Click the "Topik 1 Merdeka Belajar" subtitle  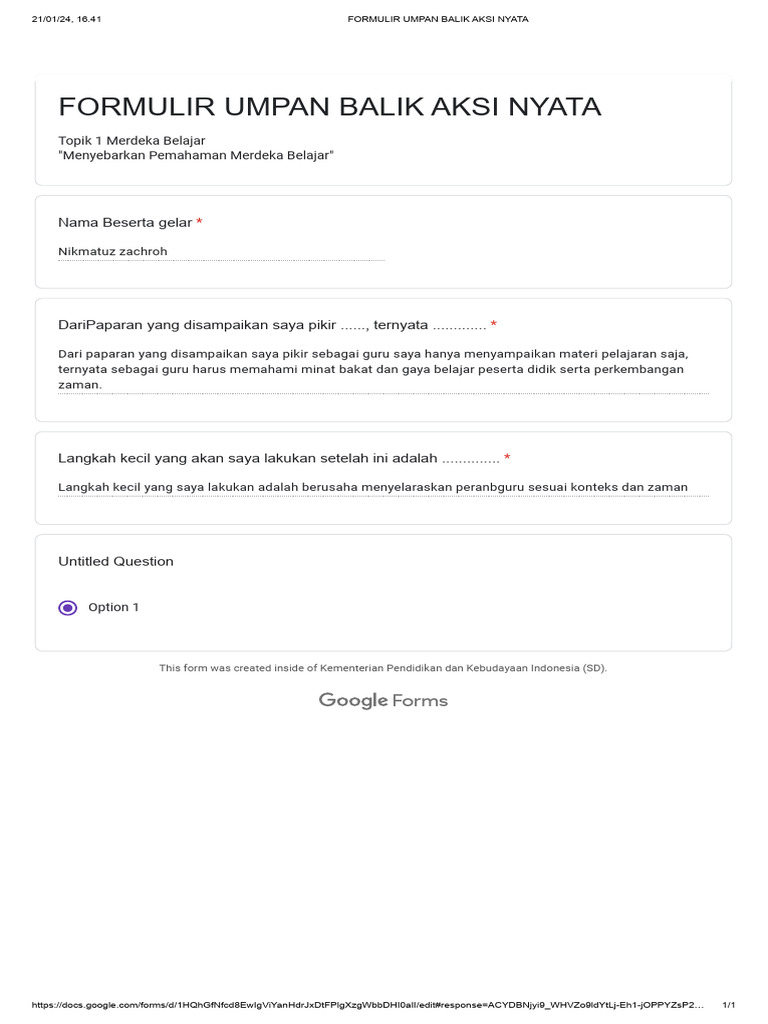[132, 140]
